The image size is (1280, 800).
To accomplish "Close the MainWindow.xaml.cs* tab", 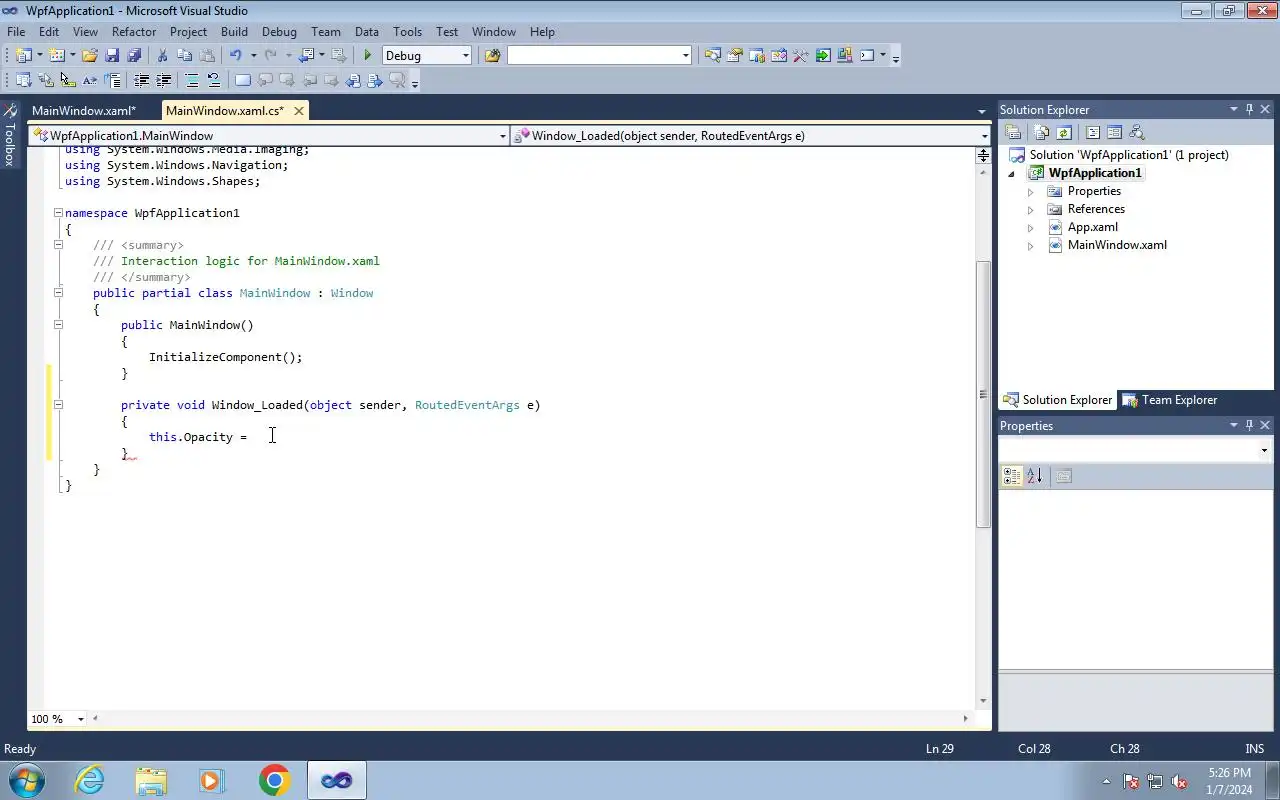I will [299, 111].
